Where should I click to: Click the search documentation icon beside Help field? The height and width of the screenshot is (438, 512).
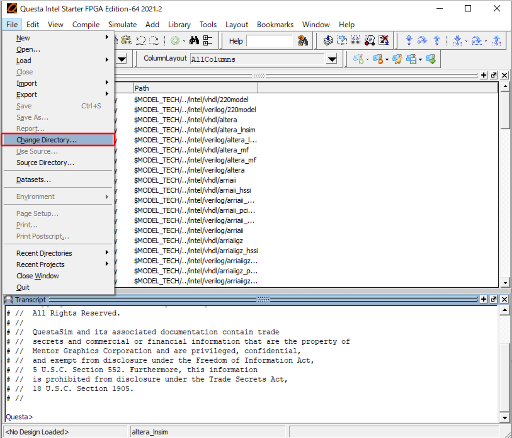tap(303, 41)
